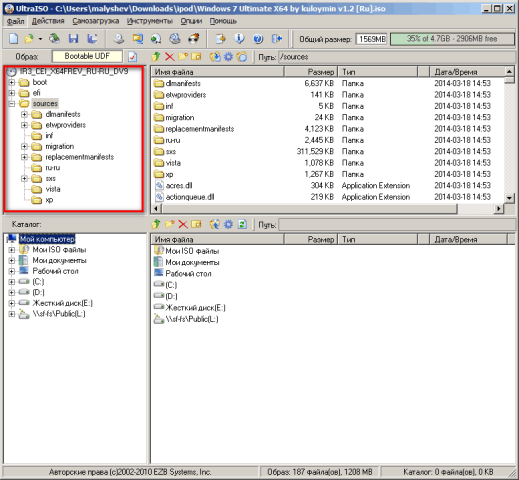Viewport: 519px width, 480px height.
Task: Click Rename icon in image panel toolbar
Action: (196, 57)
